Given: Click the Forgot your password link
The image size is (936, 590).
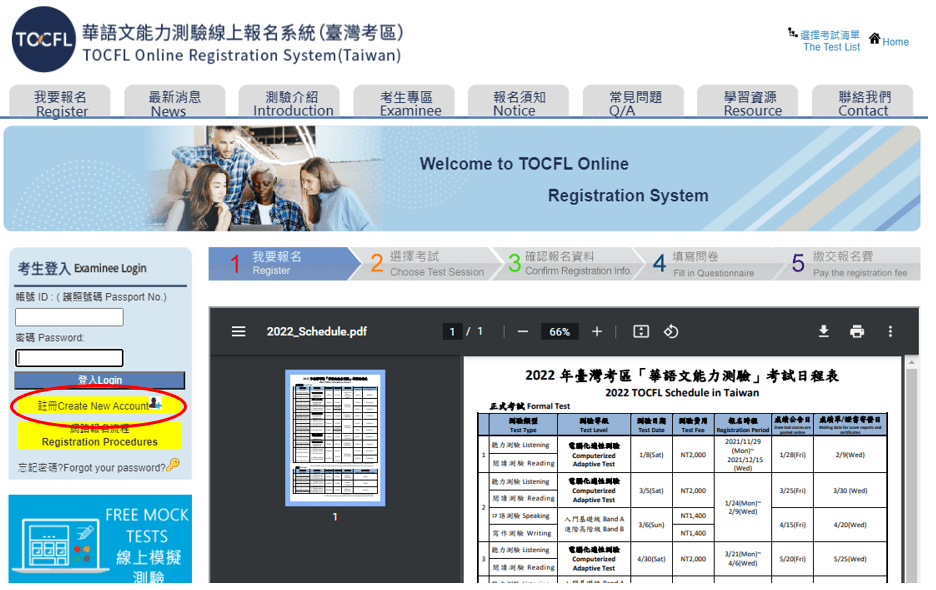Looking at the screenshot, I should (96, 467).
